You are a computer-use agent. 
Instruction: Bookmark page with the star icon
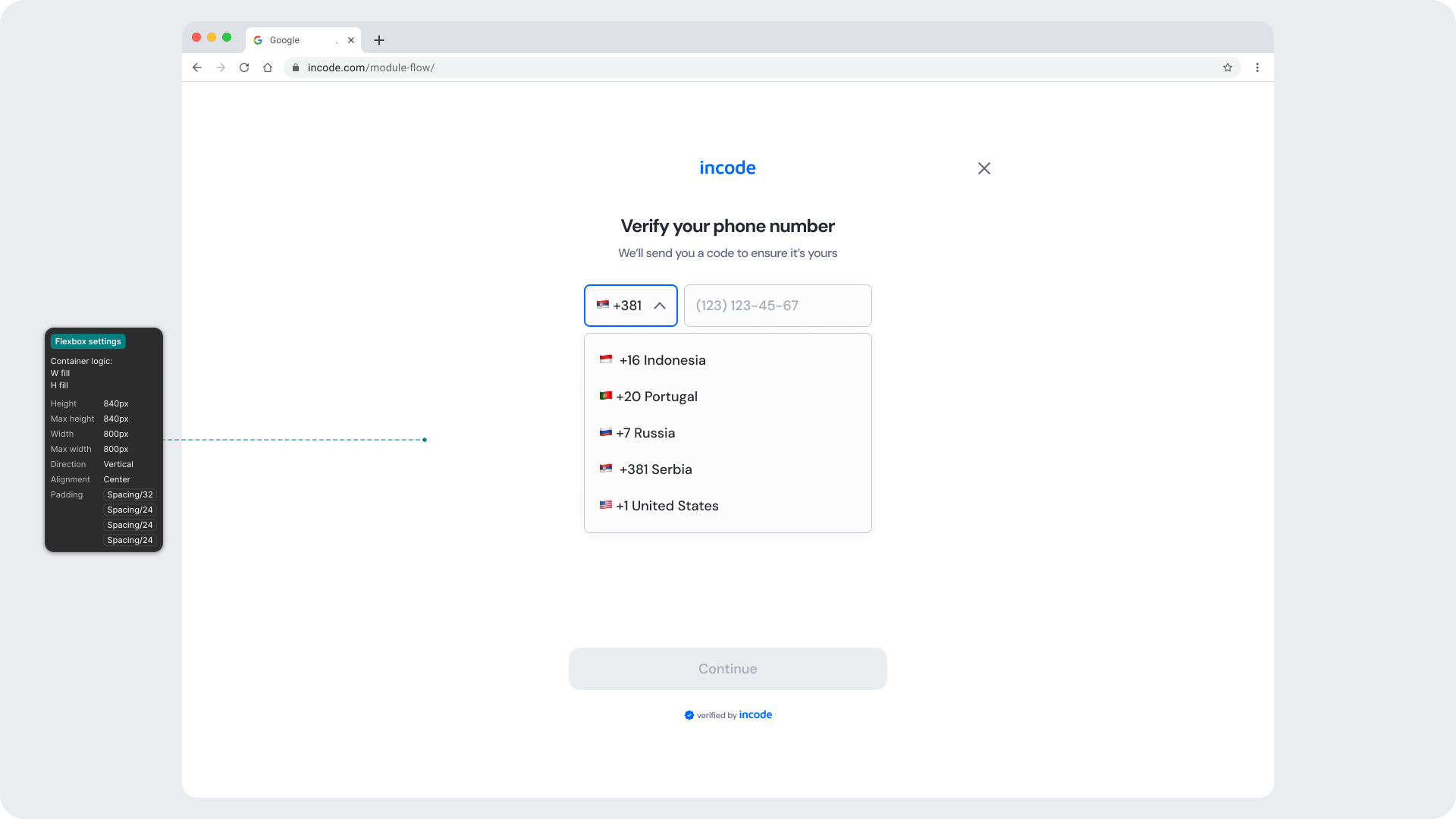[x=1228, y=67]
